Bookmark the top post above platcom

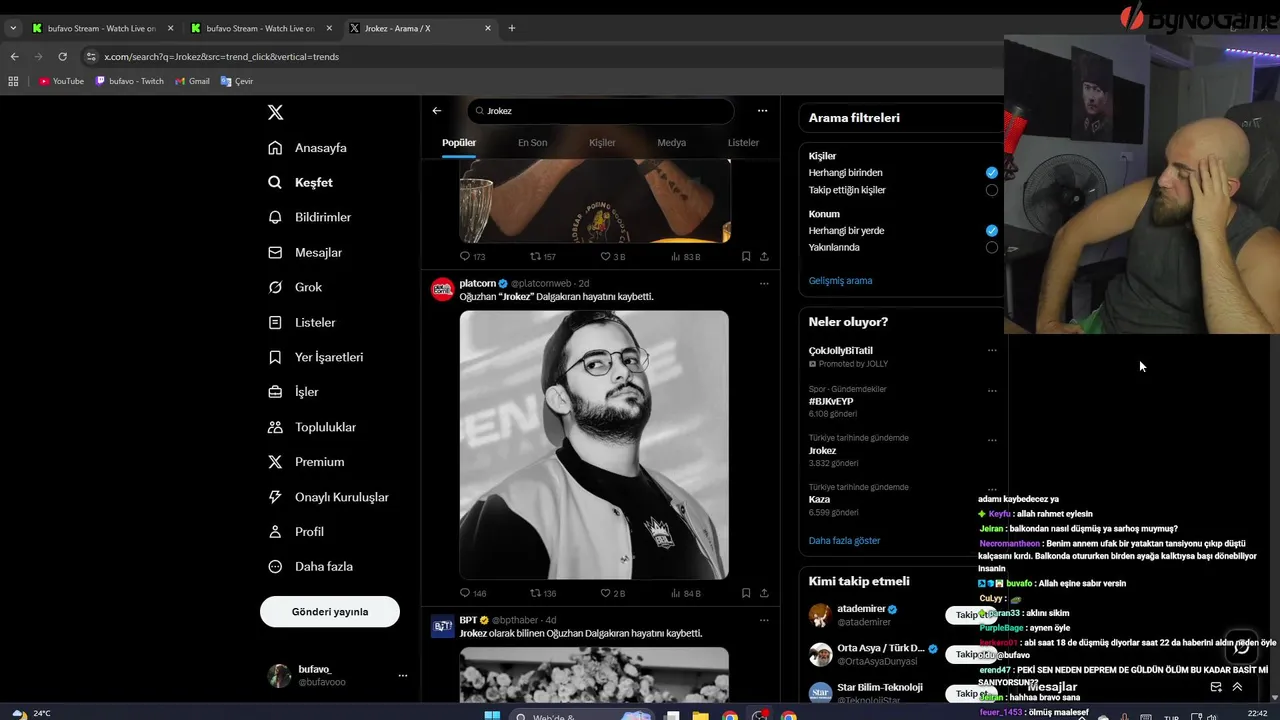(x=746, y=257)
